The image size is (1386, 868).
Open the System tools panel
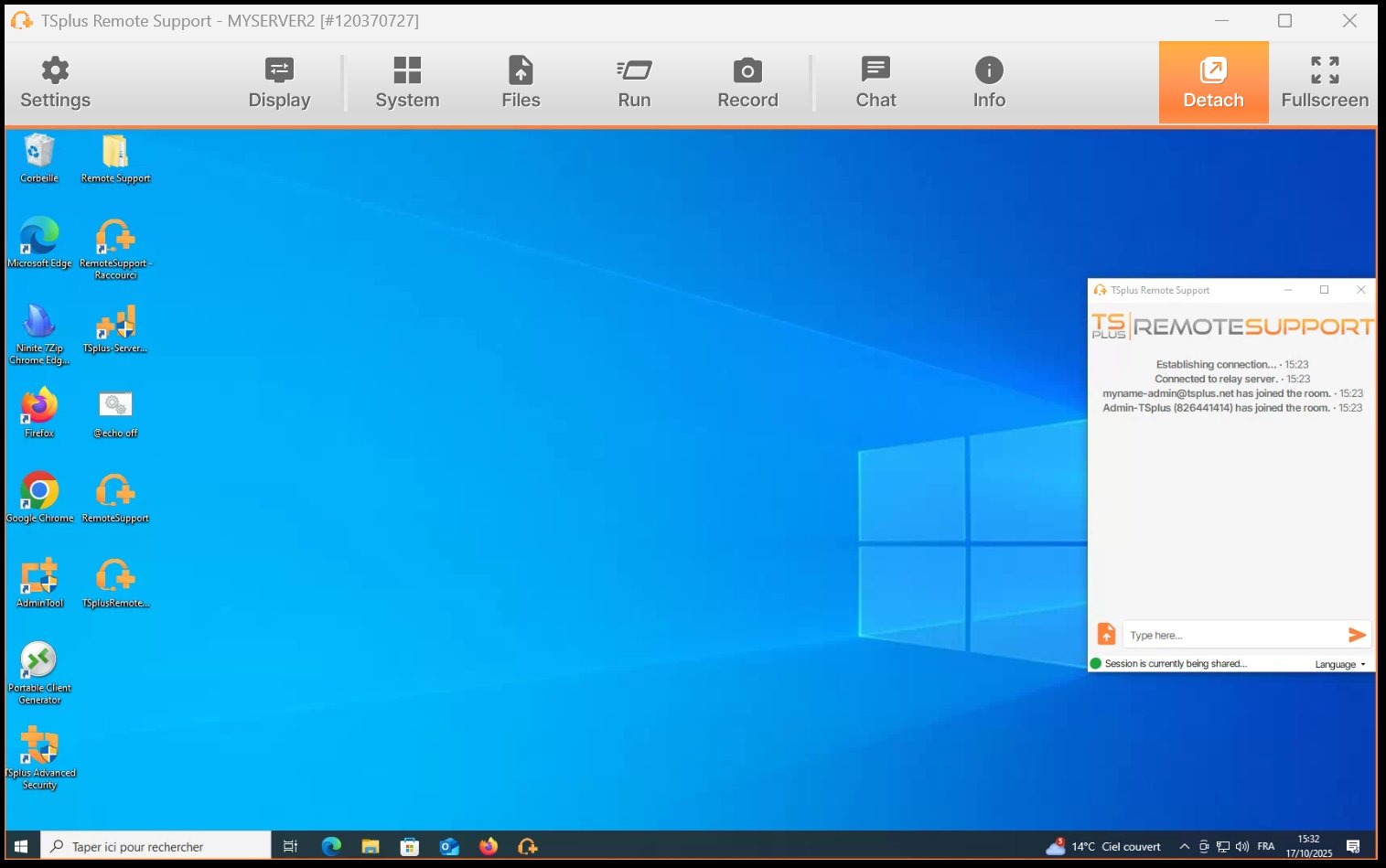(407, 80)
